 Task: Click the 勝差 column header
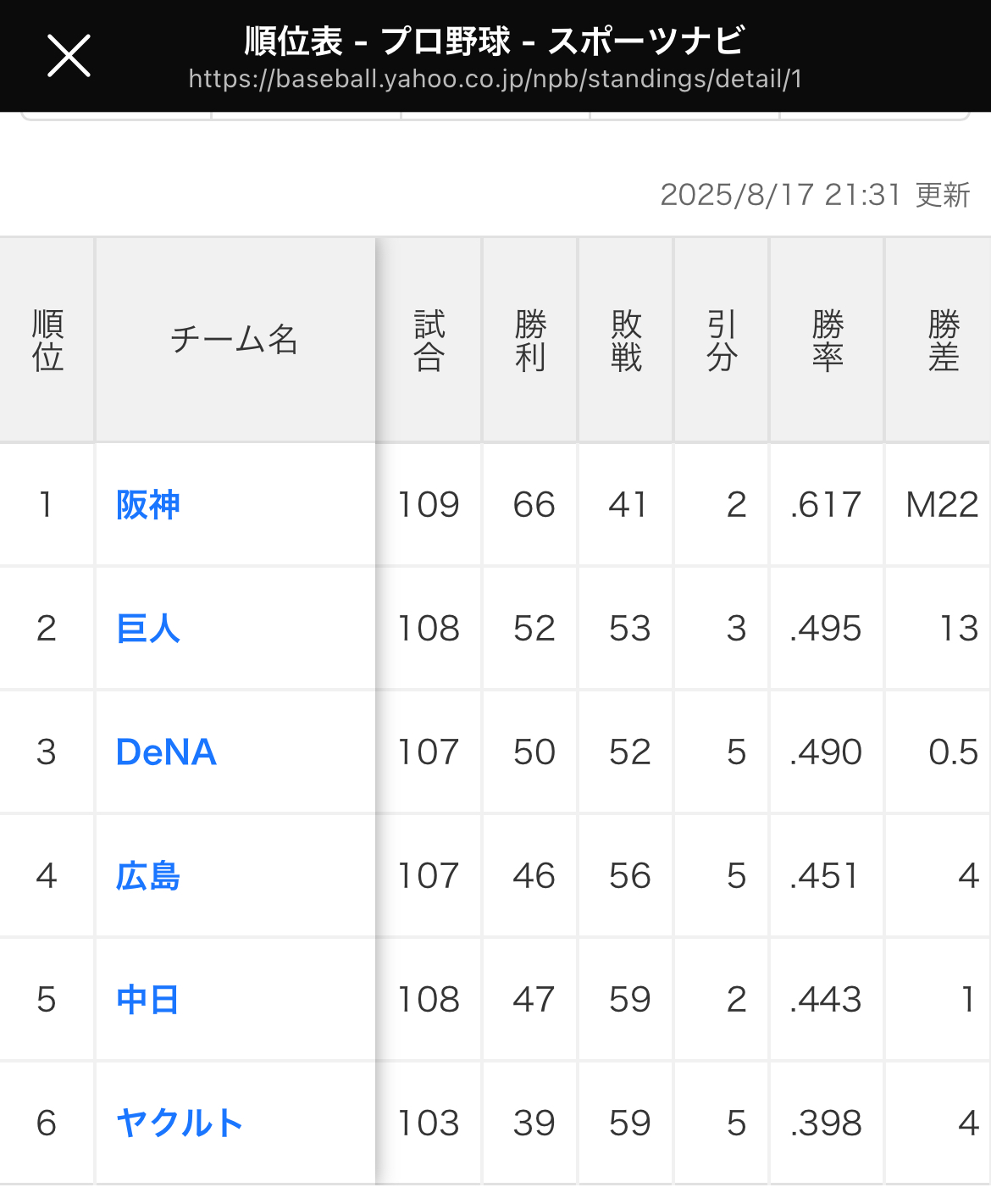[943, 341]
